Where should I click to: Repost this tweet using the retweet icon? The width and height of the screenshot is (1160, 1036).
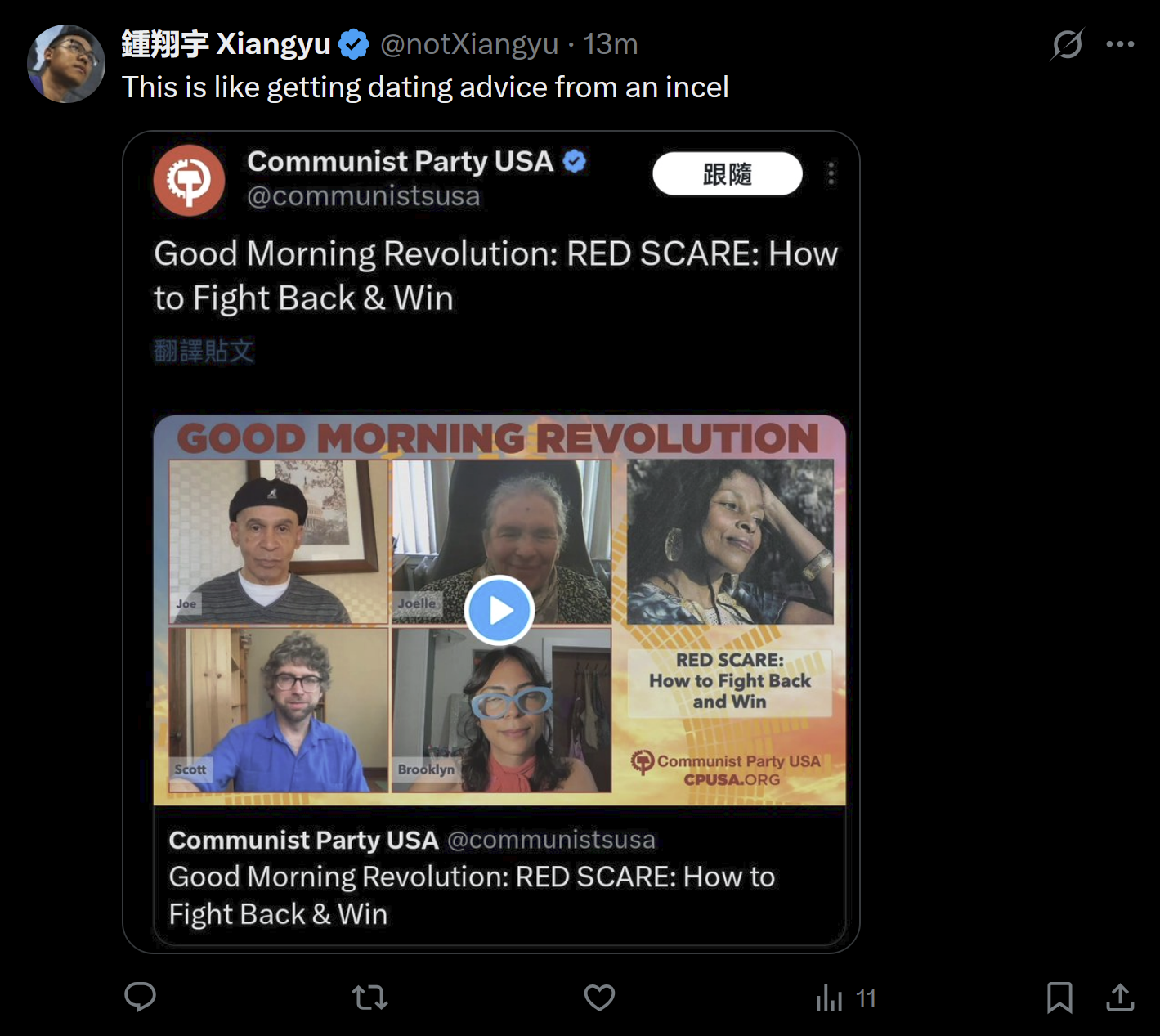[x=369, y=998]
